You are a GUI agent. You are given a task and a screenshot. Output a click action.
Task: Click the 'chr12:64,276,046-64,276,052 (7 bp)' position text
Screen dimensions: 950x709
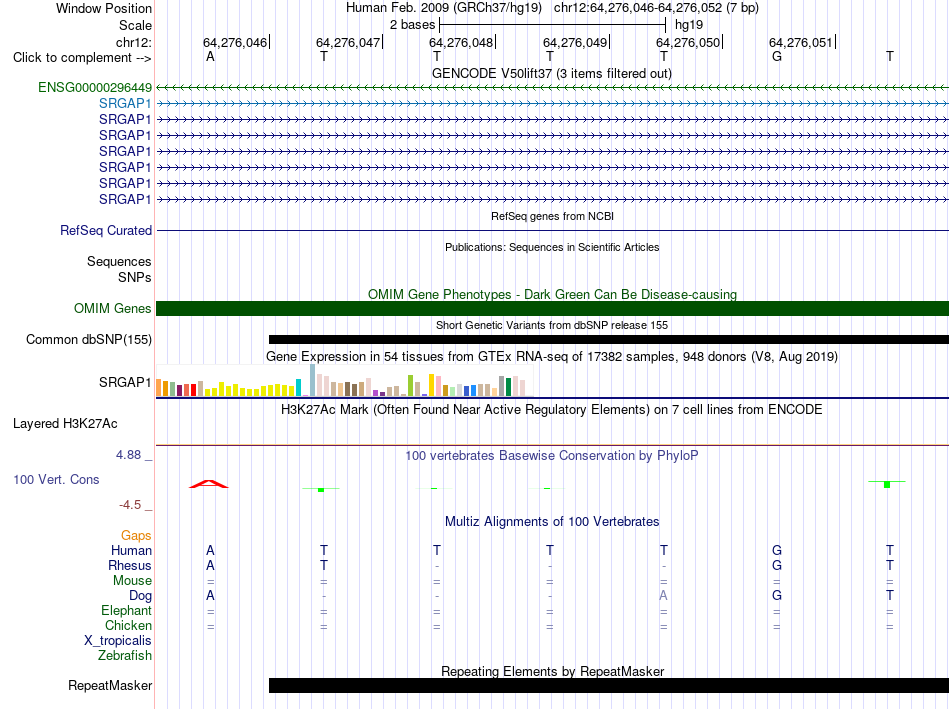point(656,8)
